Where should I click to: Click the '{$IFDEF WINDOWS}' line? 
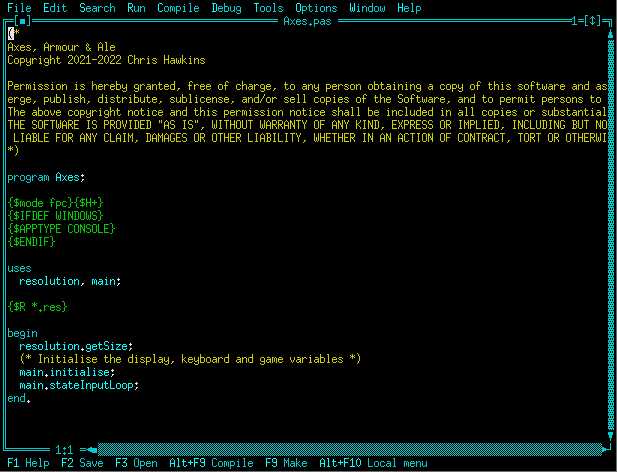pyautogui.click(x=55, y=216)
